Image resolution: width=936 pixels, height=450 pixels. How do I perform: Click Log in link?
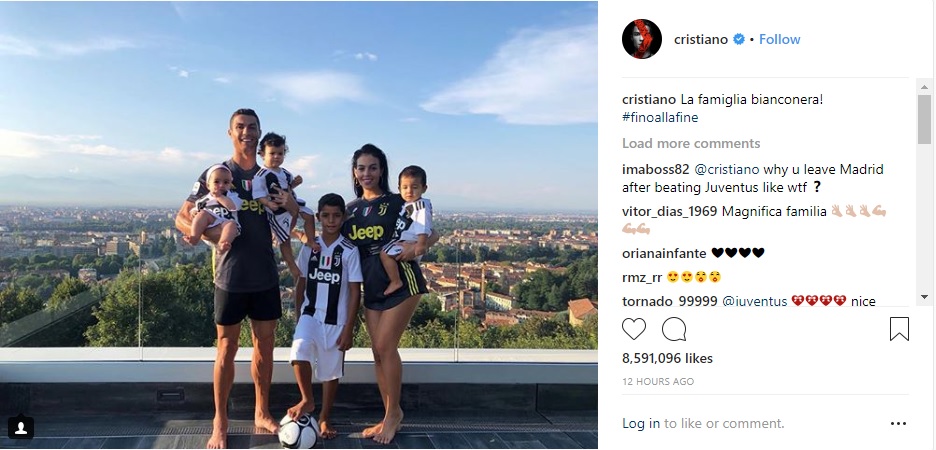[x=641, y=424]
